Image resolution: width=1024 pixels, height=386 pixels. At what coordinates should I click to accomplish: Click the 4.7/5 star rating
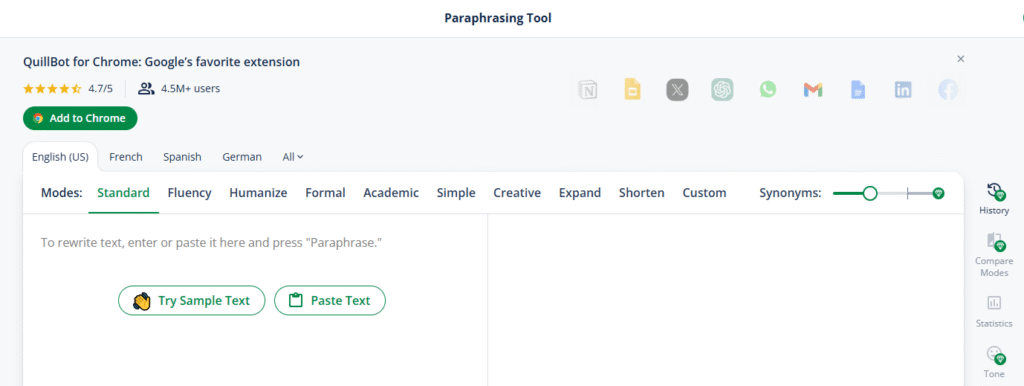tap(68, 88)
